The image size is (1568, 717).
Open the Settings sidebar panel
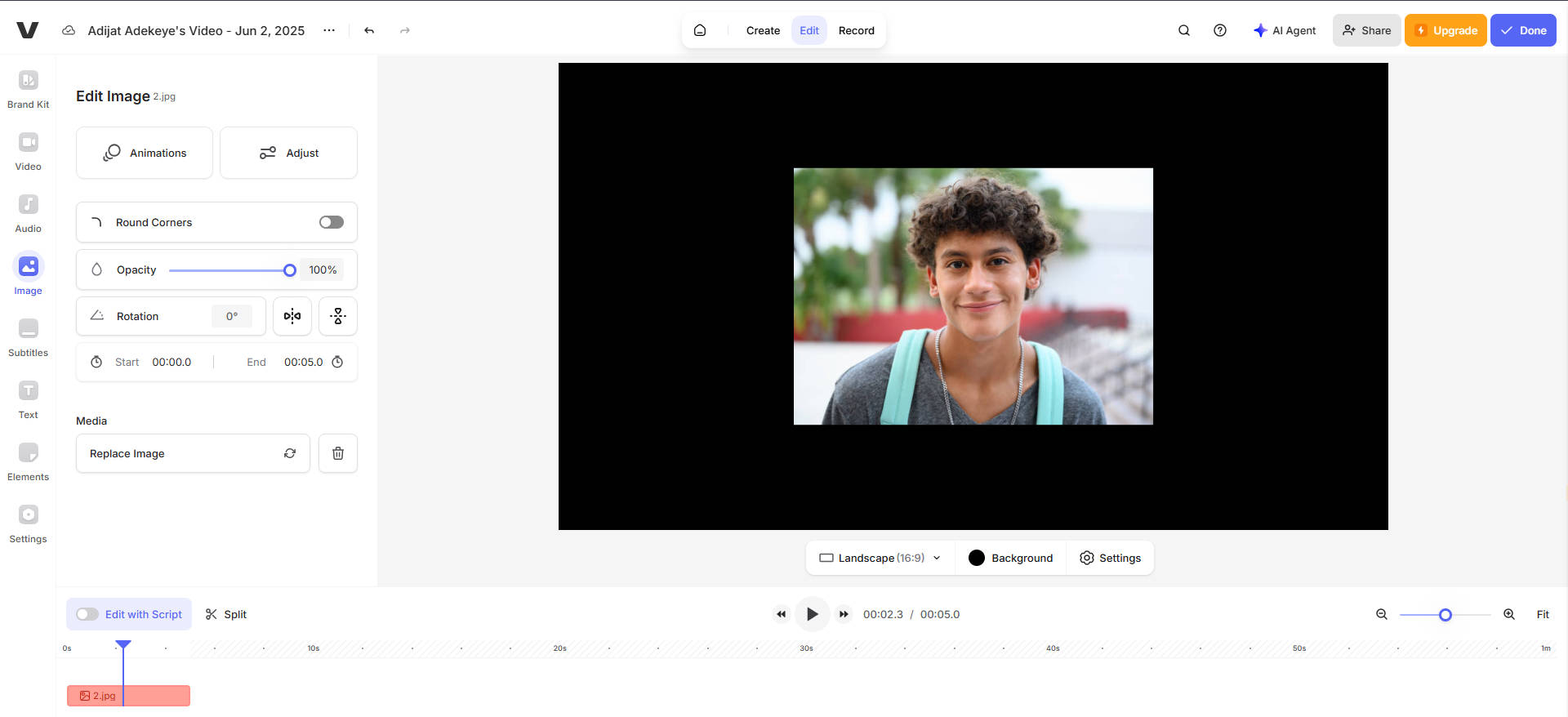[28, 523]
